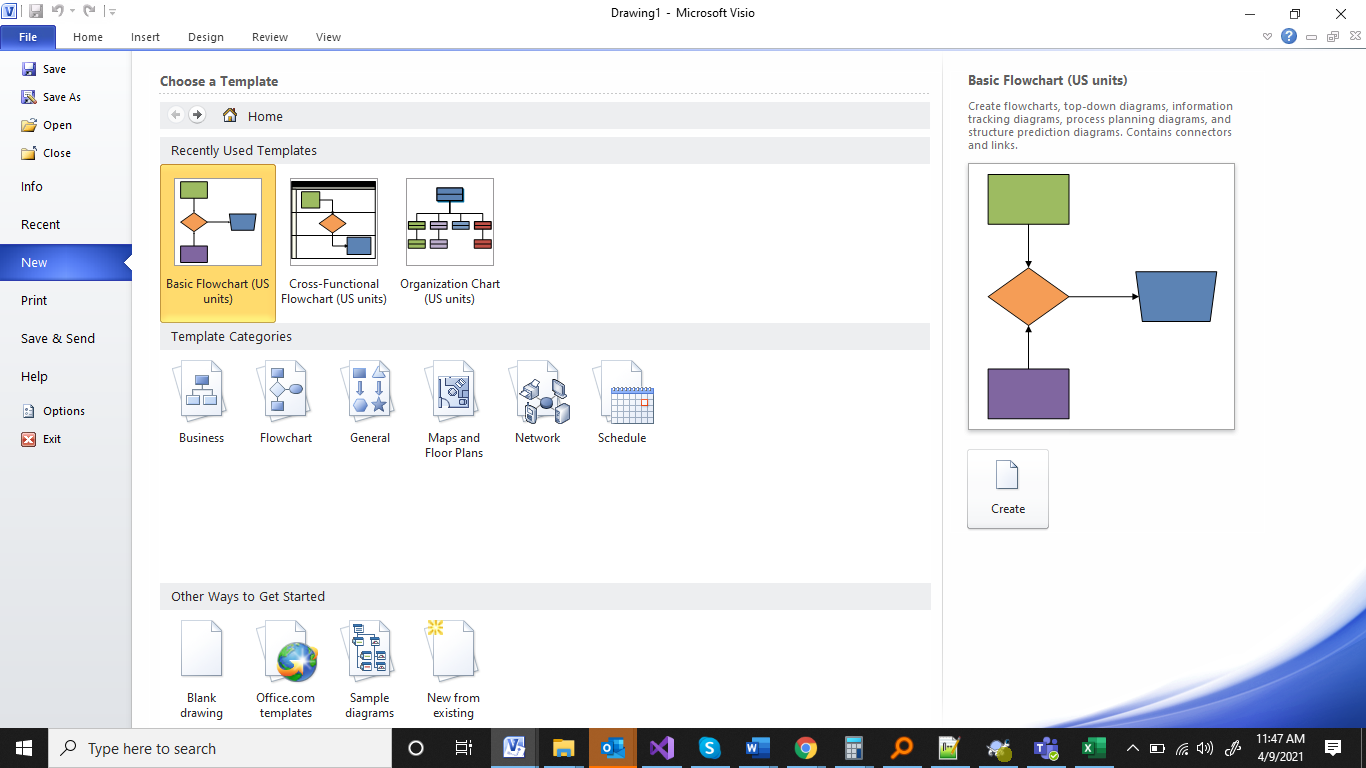
Task: Switch to the Review ribbon tab
Action: (270, 37)
